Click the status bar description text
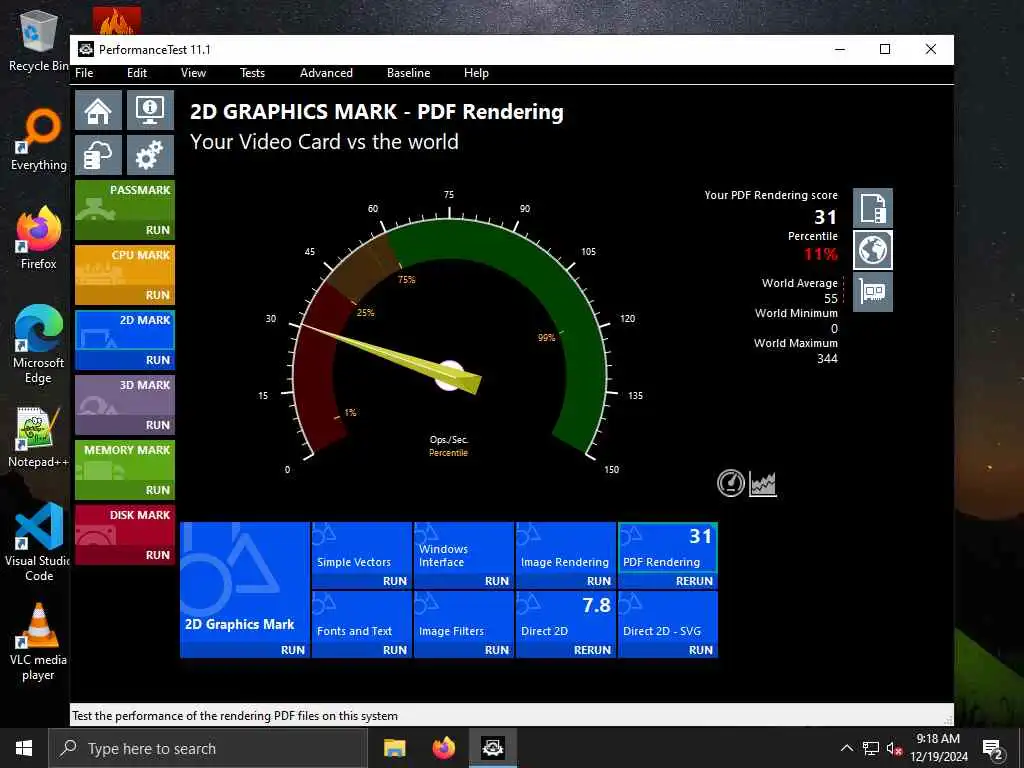 [x=234, y=716]
